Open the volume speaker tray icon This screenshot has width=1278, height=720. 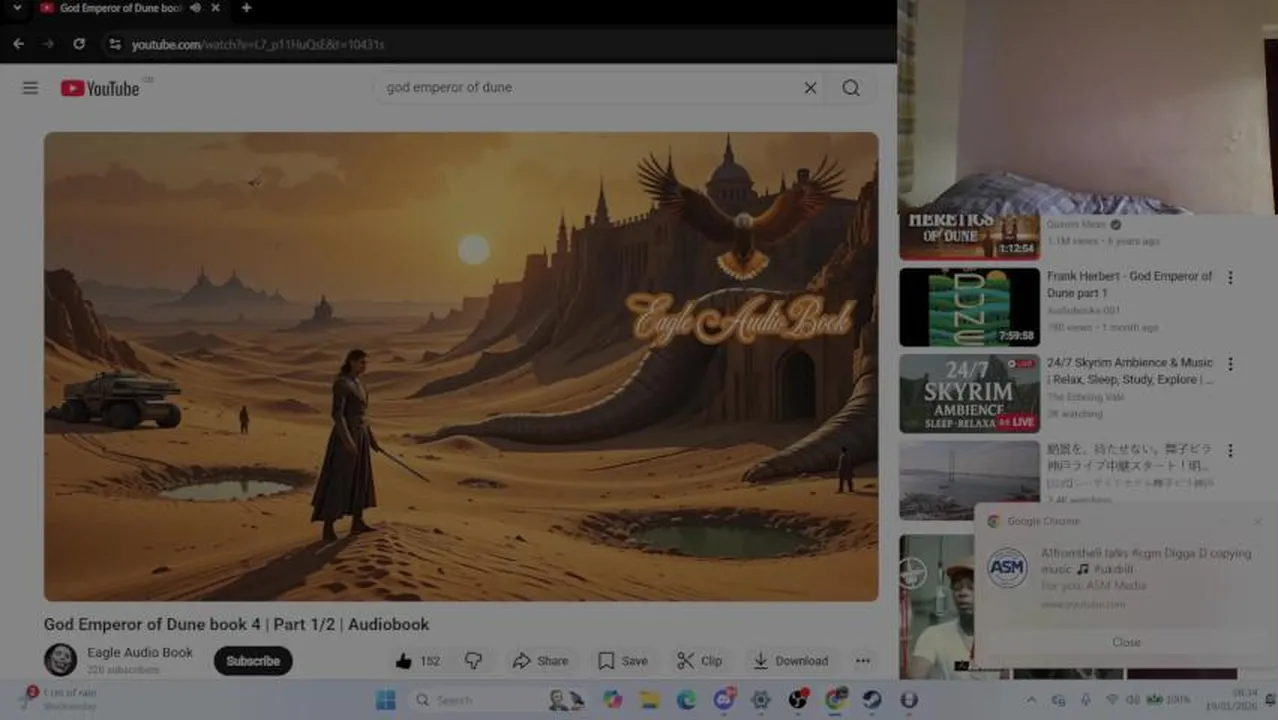tap(1133, 700)
